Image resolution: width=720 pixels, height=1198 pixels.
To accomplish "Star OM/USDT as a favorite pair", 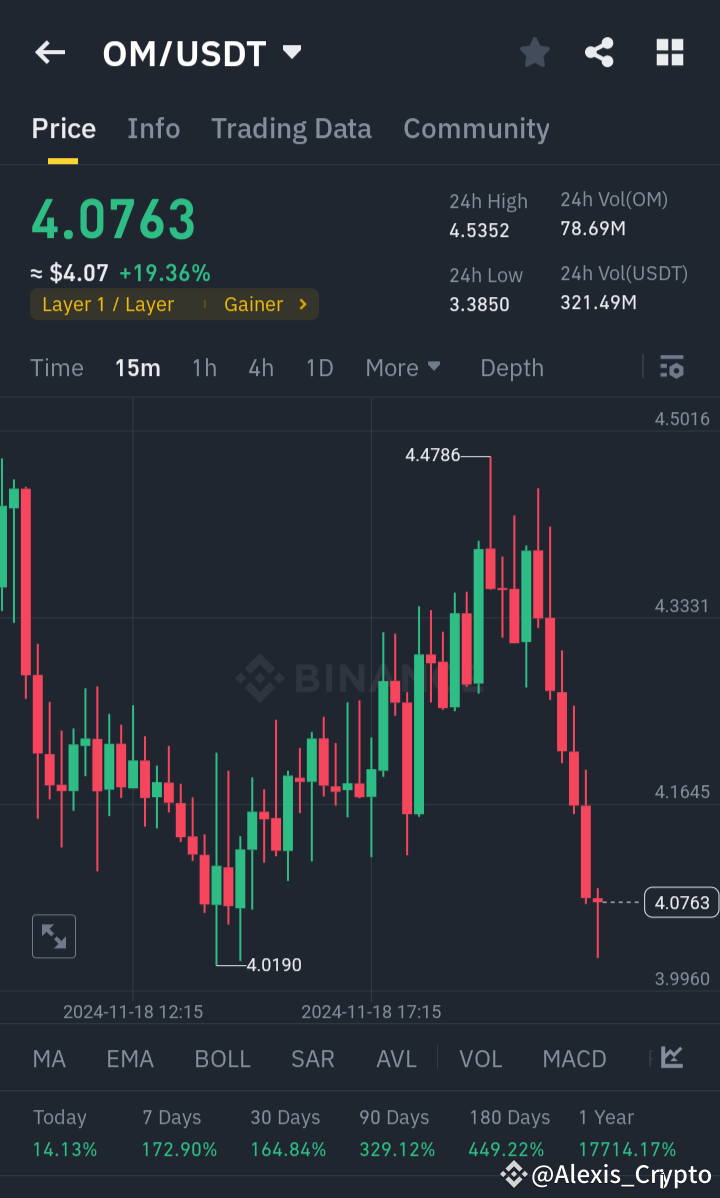I will click(x=534, y=52).
